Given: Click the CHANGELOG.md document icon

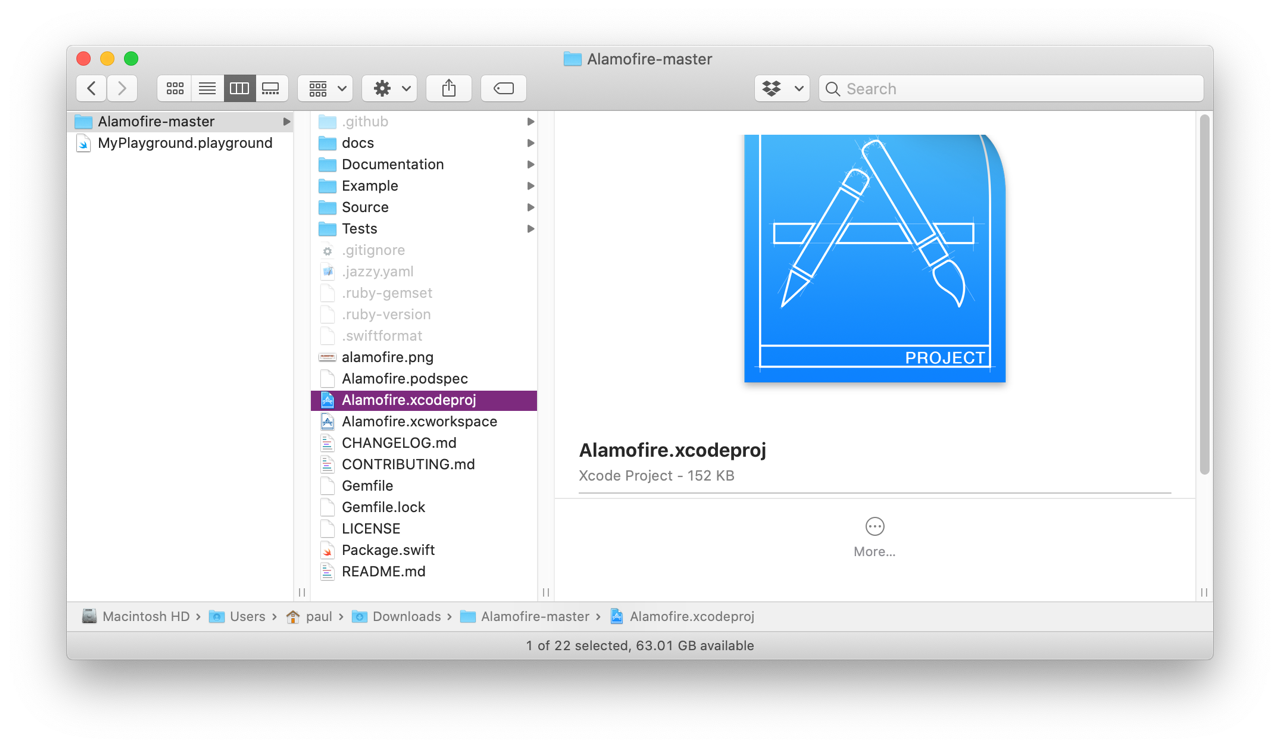Looking at the screenshot, I should point(327,443).
